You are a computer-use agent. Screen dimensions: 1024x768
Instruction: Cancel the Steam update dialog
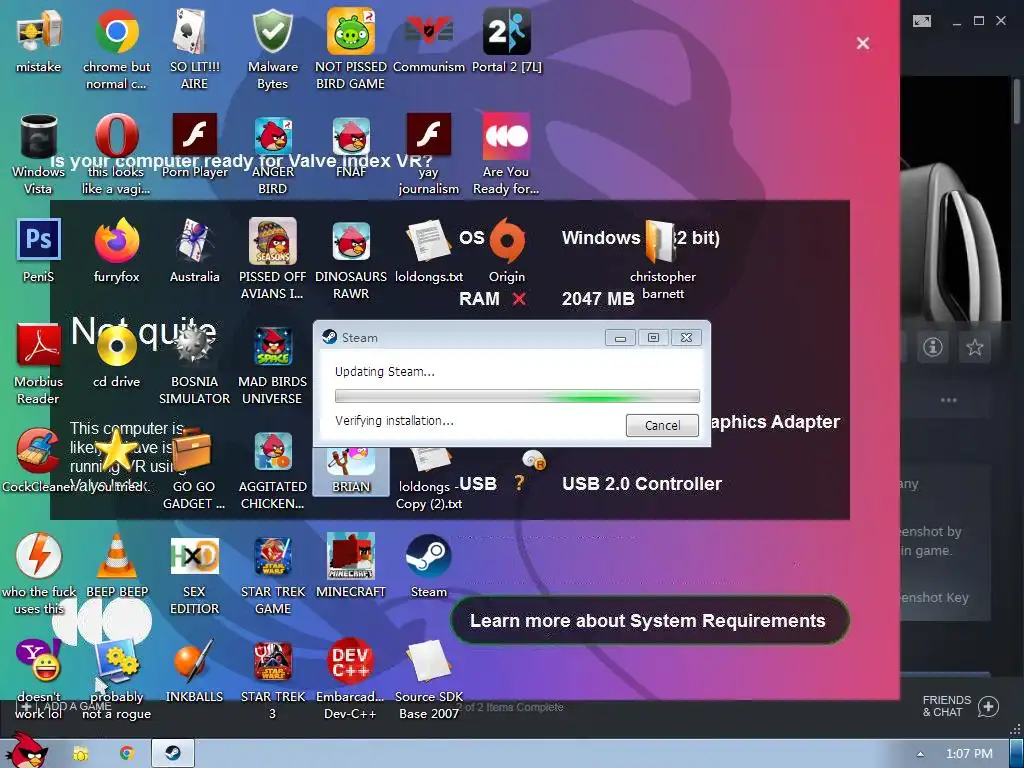coord(662,425)
